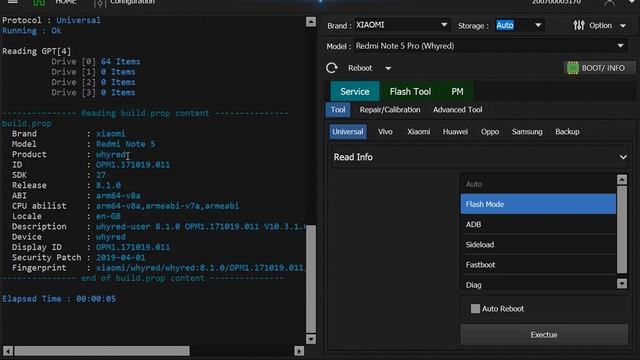Image resolution: width=640 pixels, height=360 pixels.
Task: Click the 'Protocol : Universal' log line
Action: [x=51, y=20]
